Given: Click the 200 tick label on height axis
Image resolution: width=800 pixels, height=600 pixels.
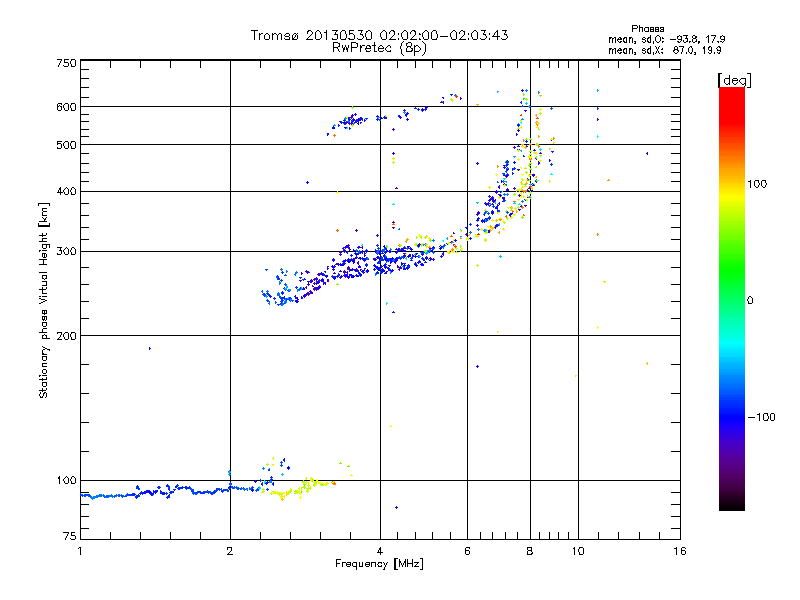Looking at the screenshot, I should (66, 336).
